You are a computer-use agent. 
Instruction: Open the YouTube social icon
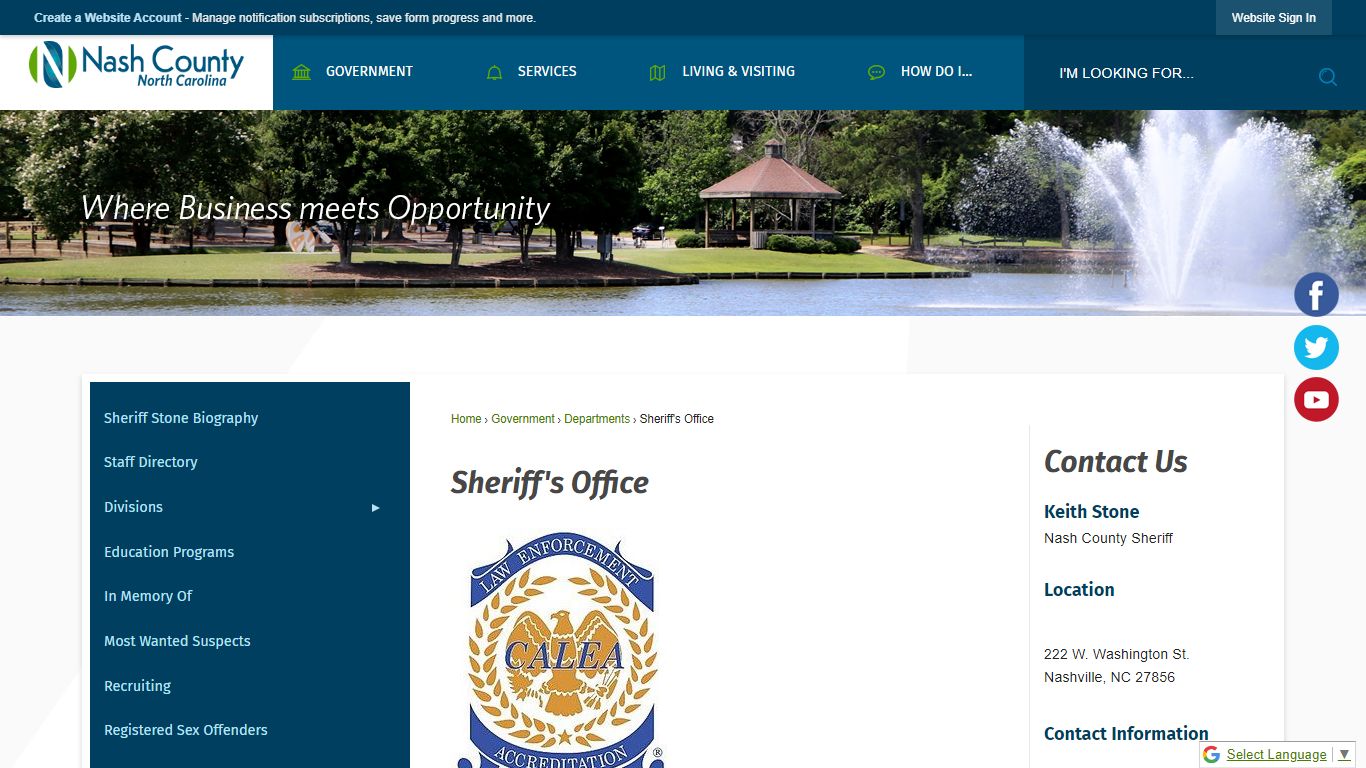pos(1316,399)
